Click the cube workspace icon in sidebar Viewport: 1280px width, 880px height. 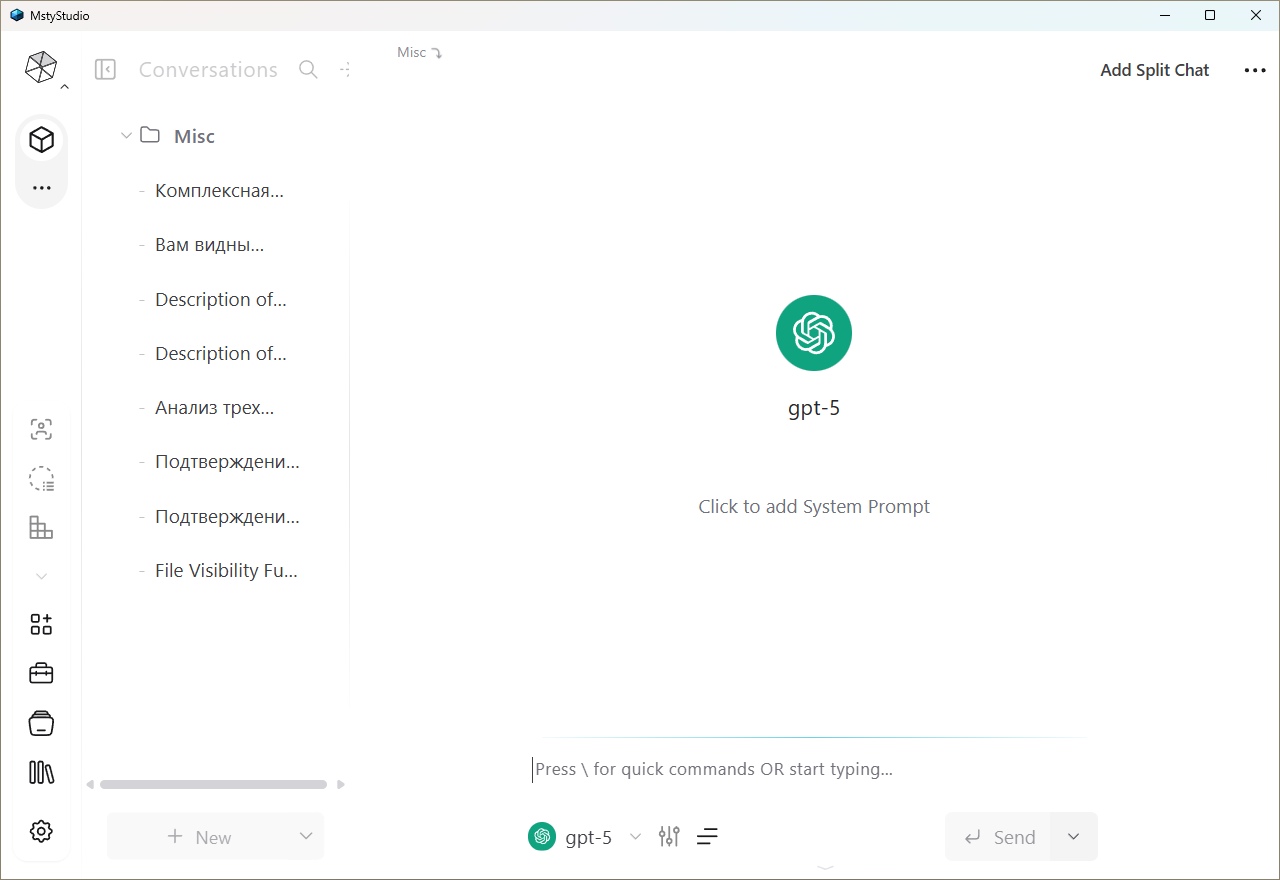[41, 140]
